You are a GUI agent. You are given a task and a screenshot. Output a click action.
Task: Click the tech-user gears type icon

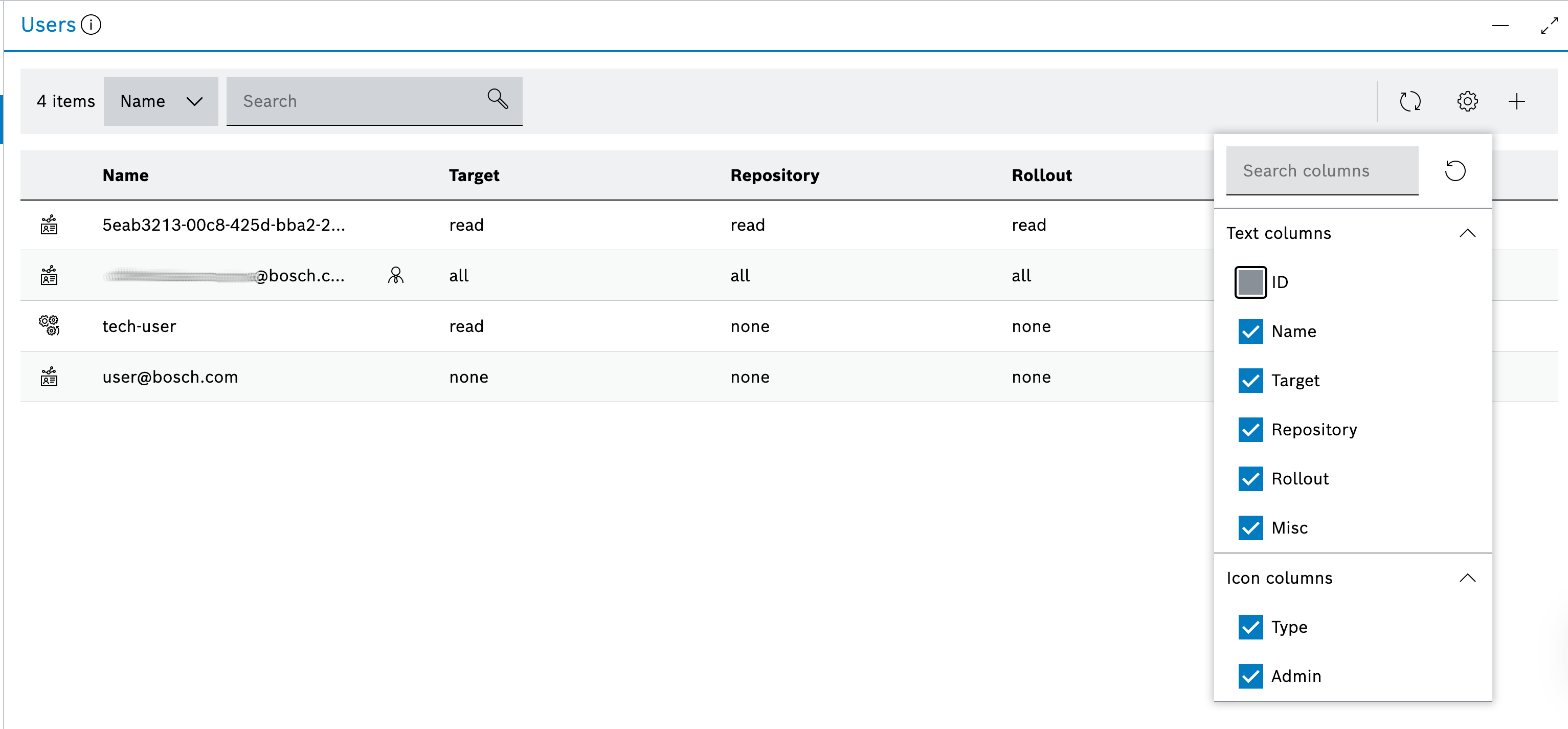pyautogui.click(x=49, y=325)
